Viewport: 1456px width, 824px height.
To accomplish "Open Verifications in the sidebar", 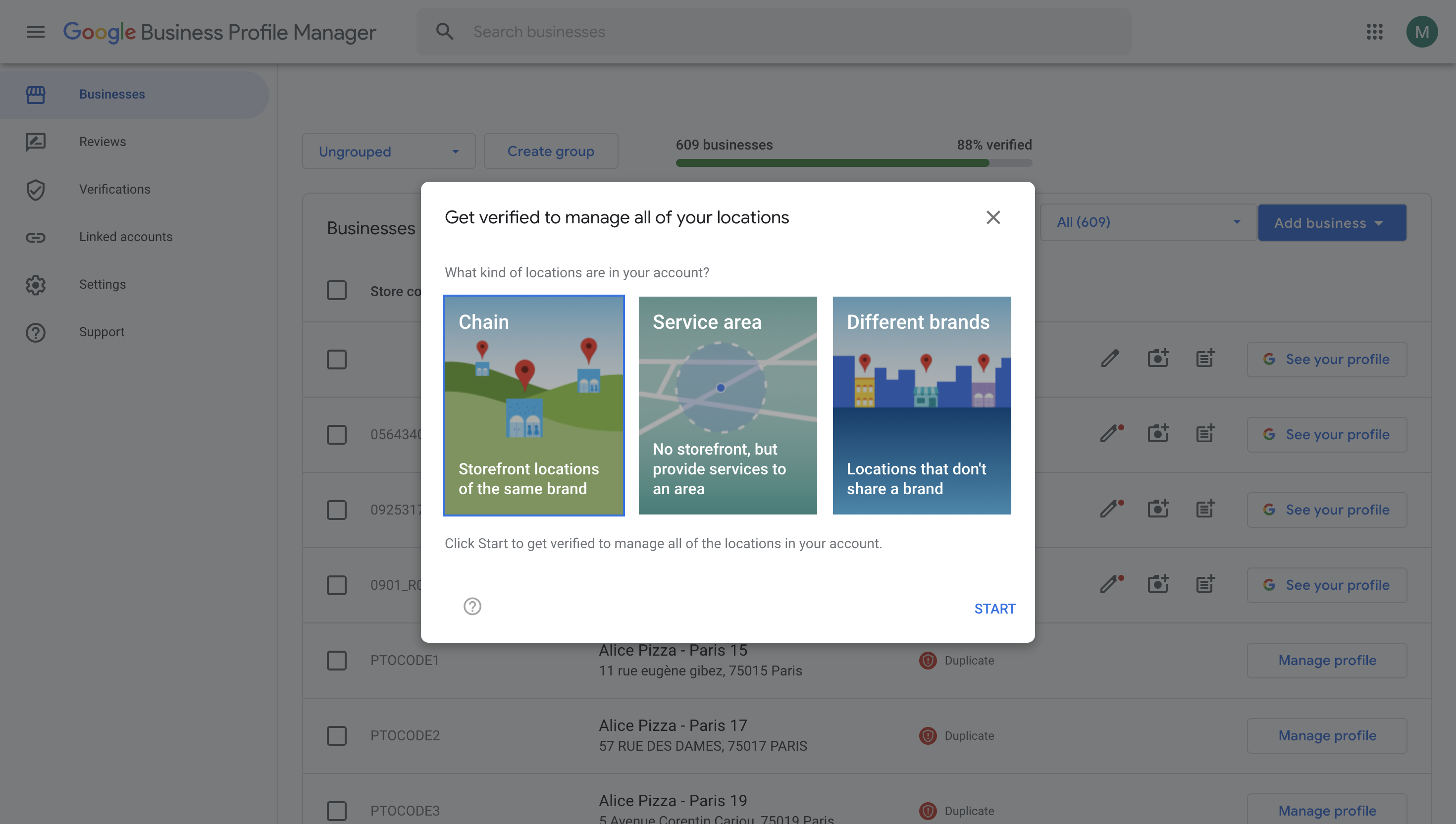I will pos(135,190).
